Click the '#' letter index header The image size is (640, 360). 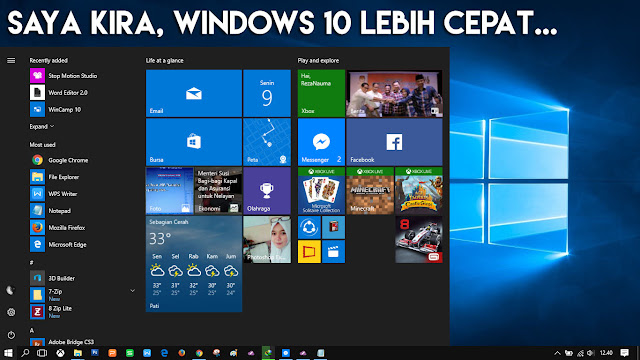pyautogui.click(x=31, y=262)
